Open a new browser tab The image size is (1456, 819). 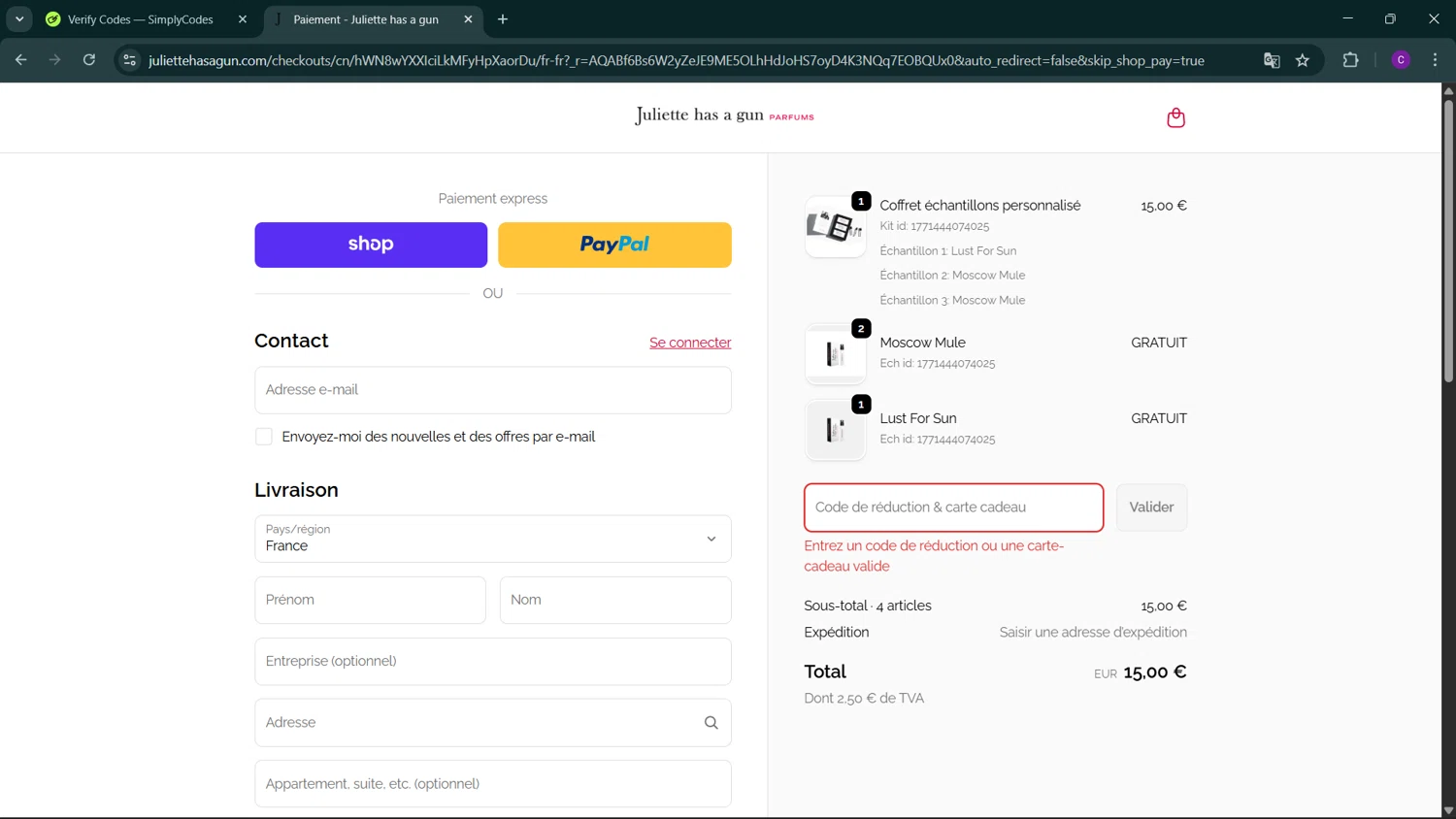503,19
